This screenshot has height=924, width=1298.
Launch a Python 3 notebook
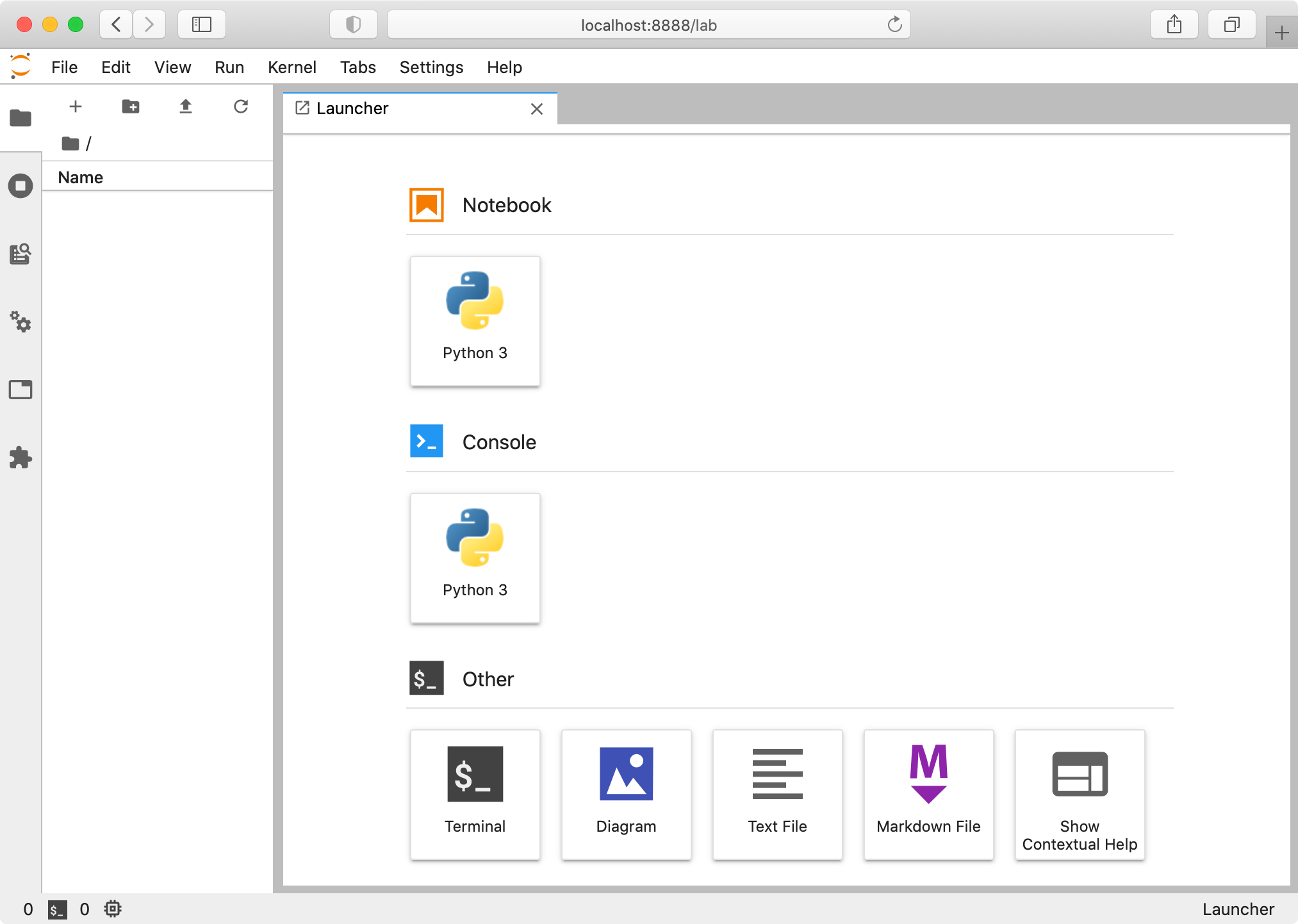click(x=475, y=320)
